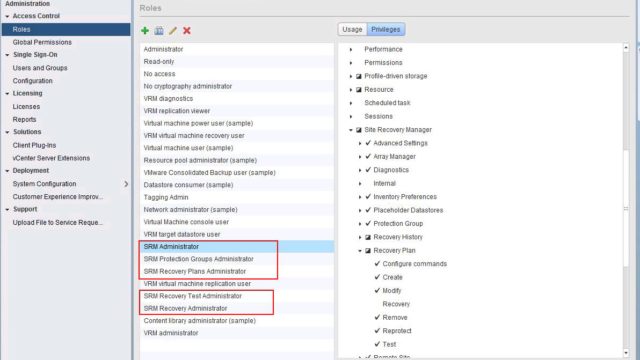This screenshot has height=360, width=640.
Task: Click privileges scrollbar down arrow
Action: coord(626,353)
